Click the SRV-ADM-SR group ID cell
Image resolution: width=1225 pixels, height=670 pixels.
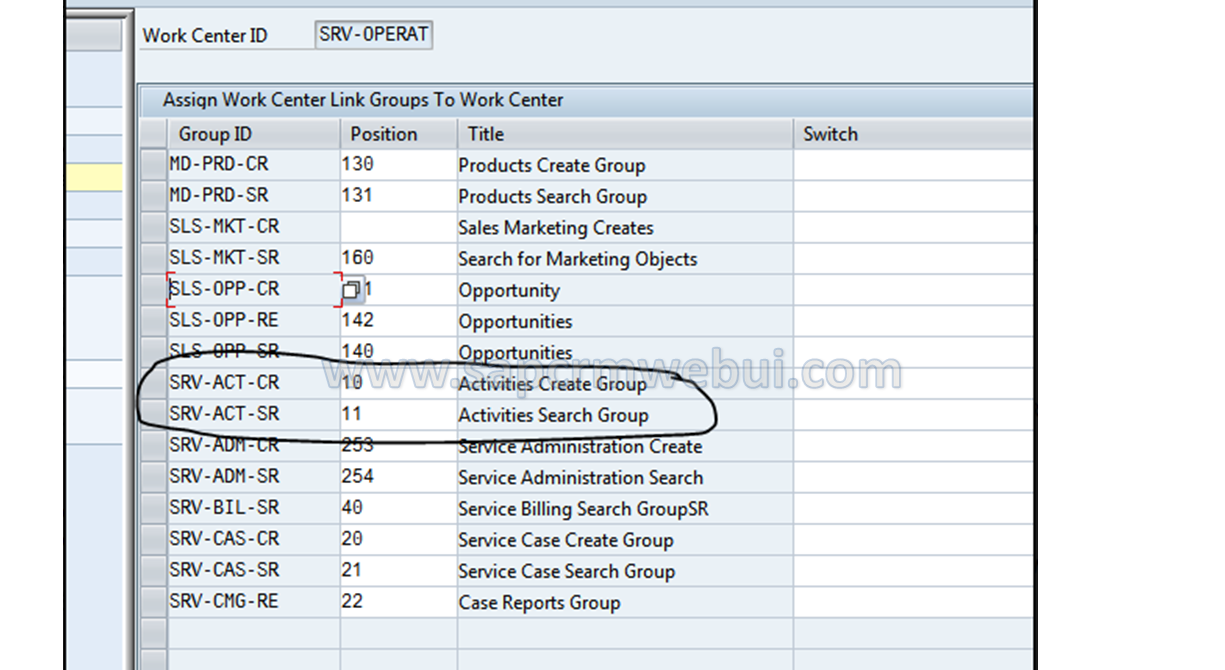coord(254,477)
